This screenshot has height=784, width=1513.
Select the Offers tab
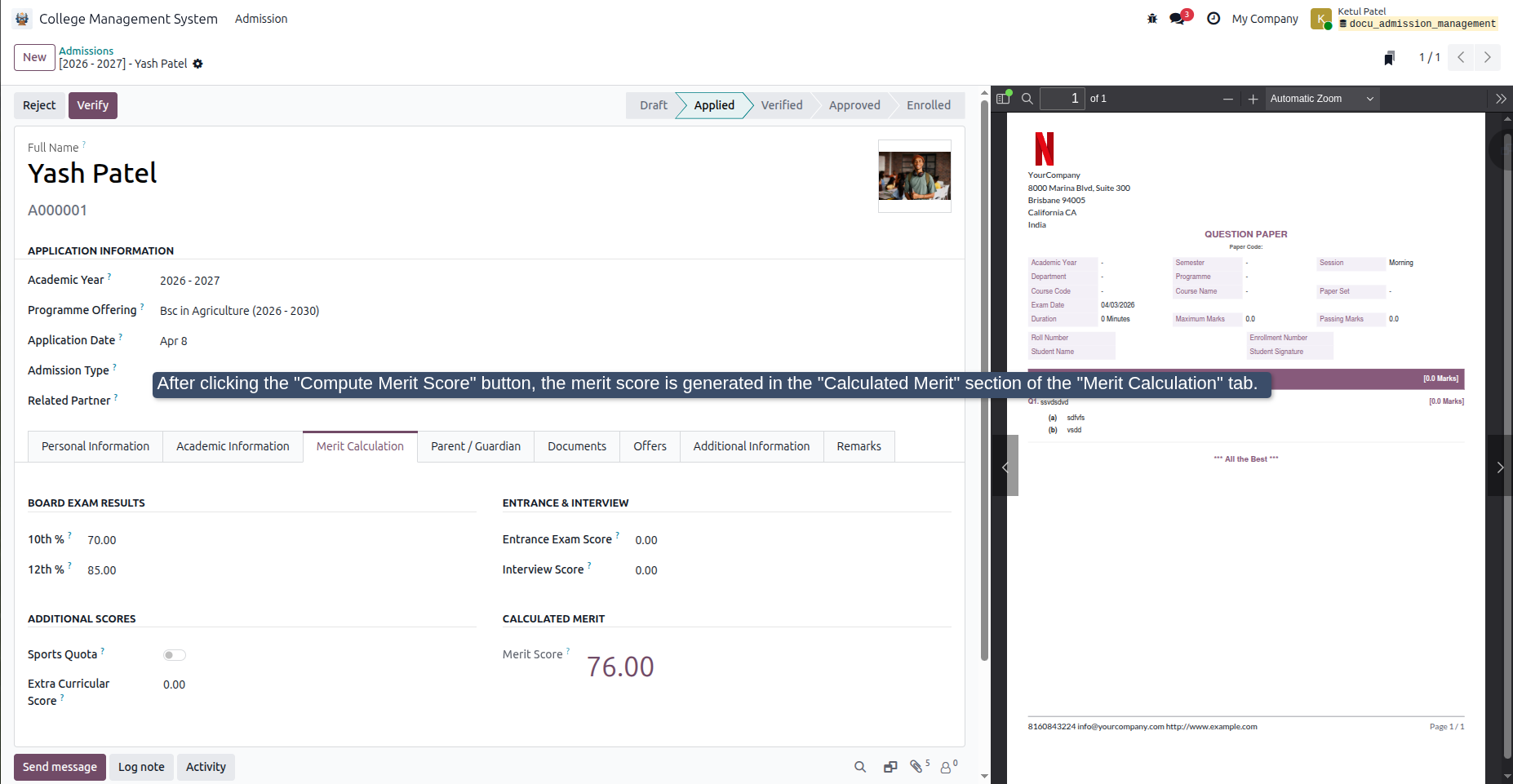[x=650, y=446]
